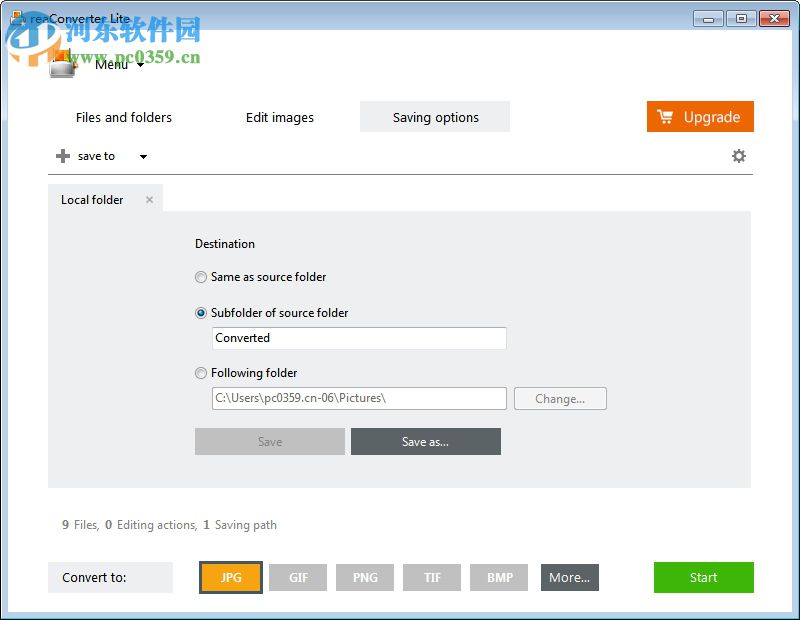Image resolution: width=800 pixels, height=620 pixels.
Task: Click the '9 Files' status text
Action: tap(80, 525)
